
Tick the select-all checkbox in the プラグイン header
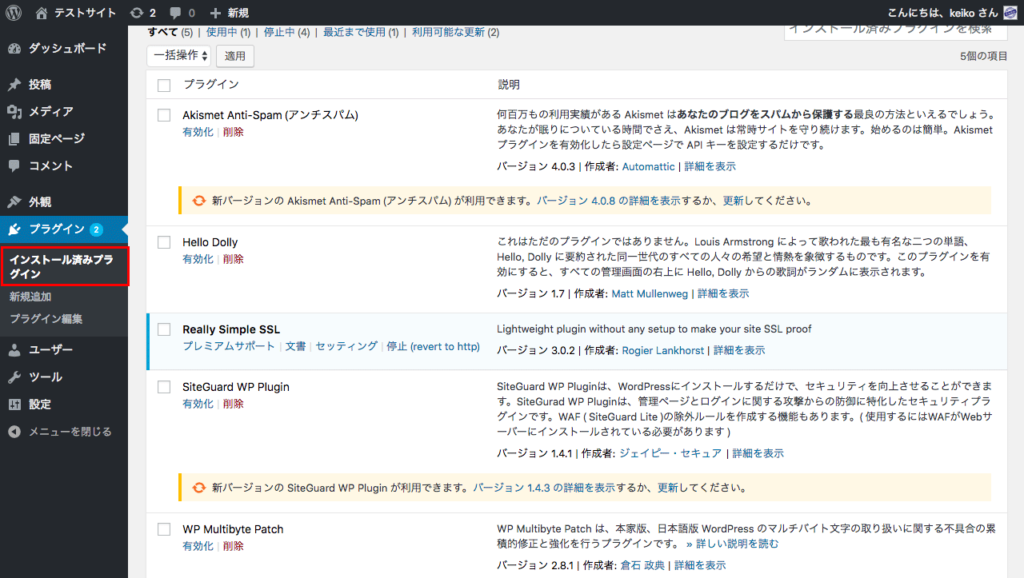pyautogui.click(x=164, y=85)
